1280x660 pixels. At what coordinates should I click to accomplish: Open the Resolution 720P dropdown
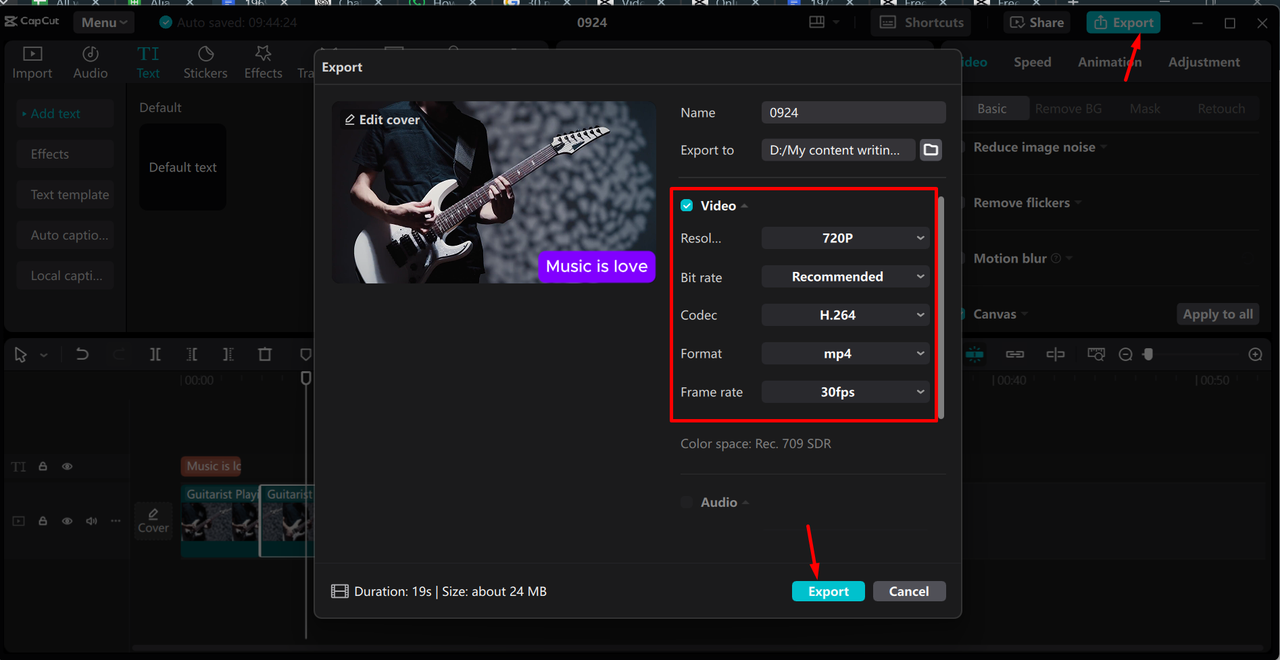[x=845, y=238]
